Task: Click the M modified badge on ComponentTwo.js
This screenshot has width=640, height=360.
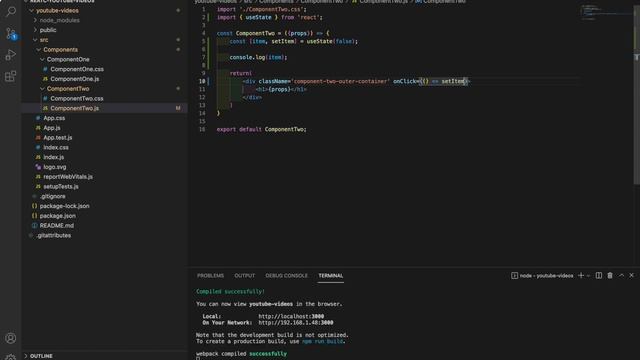Action: pyautogui.click(x=178, y=108)
